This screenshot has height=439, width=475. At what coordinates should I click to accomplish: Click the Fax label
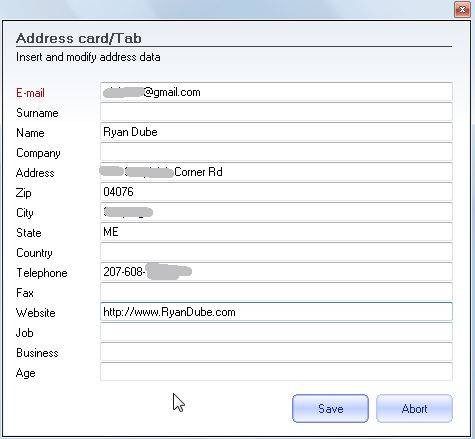25,293
